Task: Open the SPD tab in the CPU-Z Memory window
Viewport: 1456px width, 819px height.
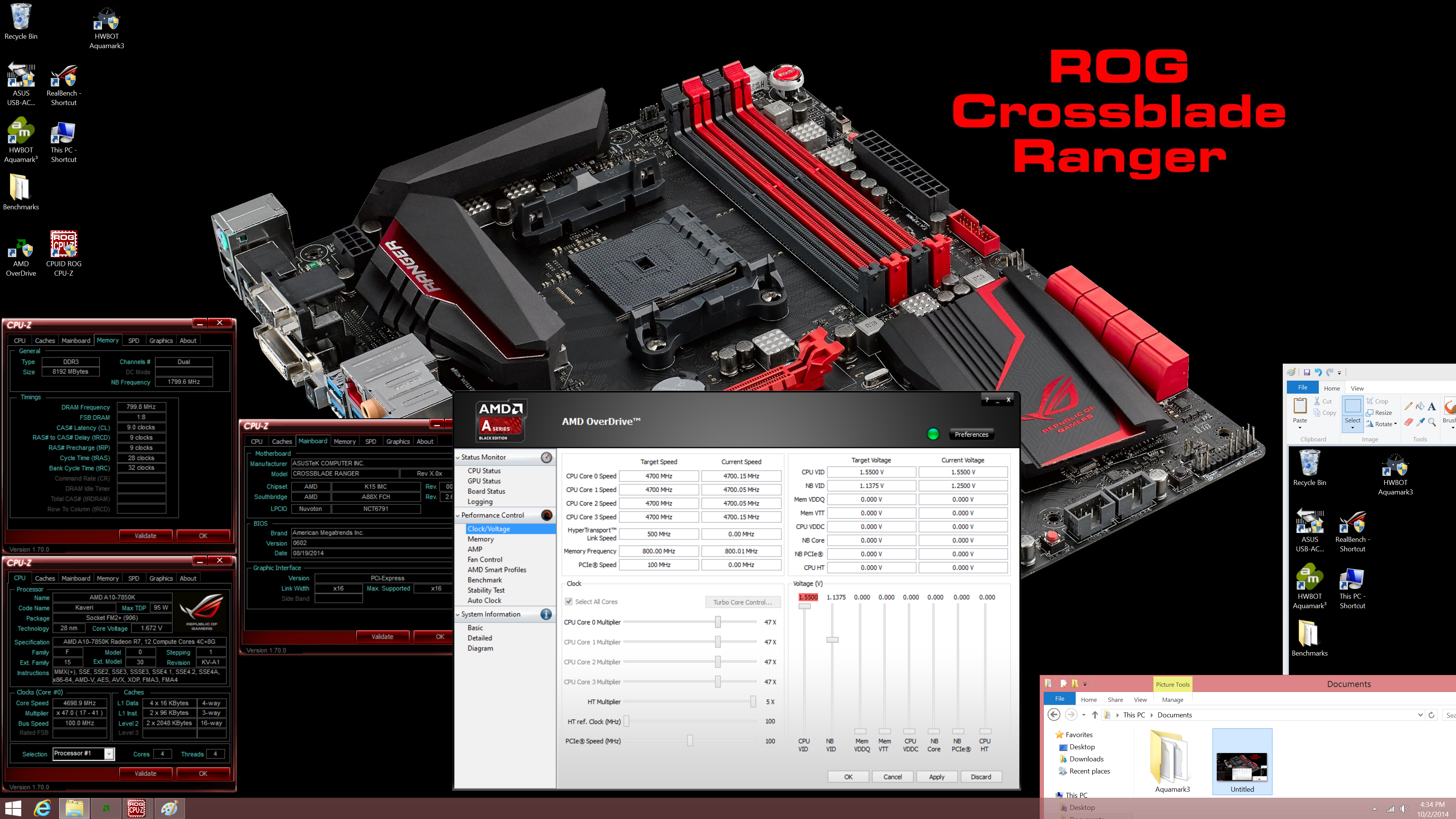Action: pyautogui.click(x=133, y=340)
